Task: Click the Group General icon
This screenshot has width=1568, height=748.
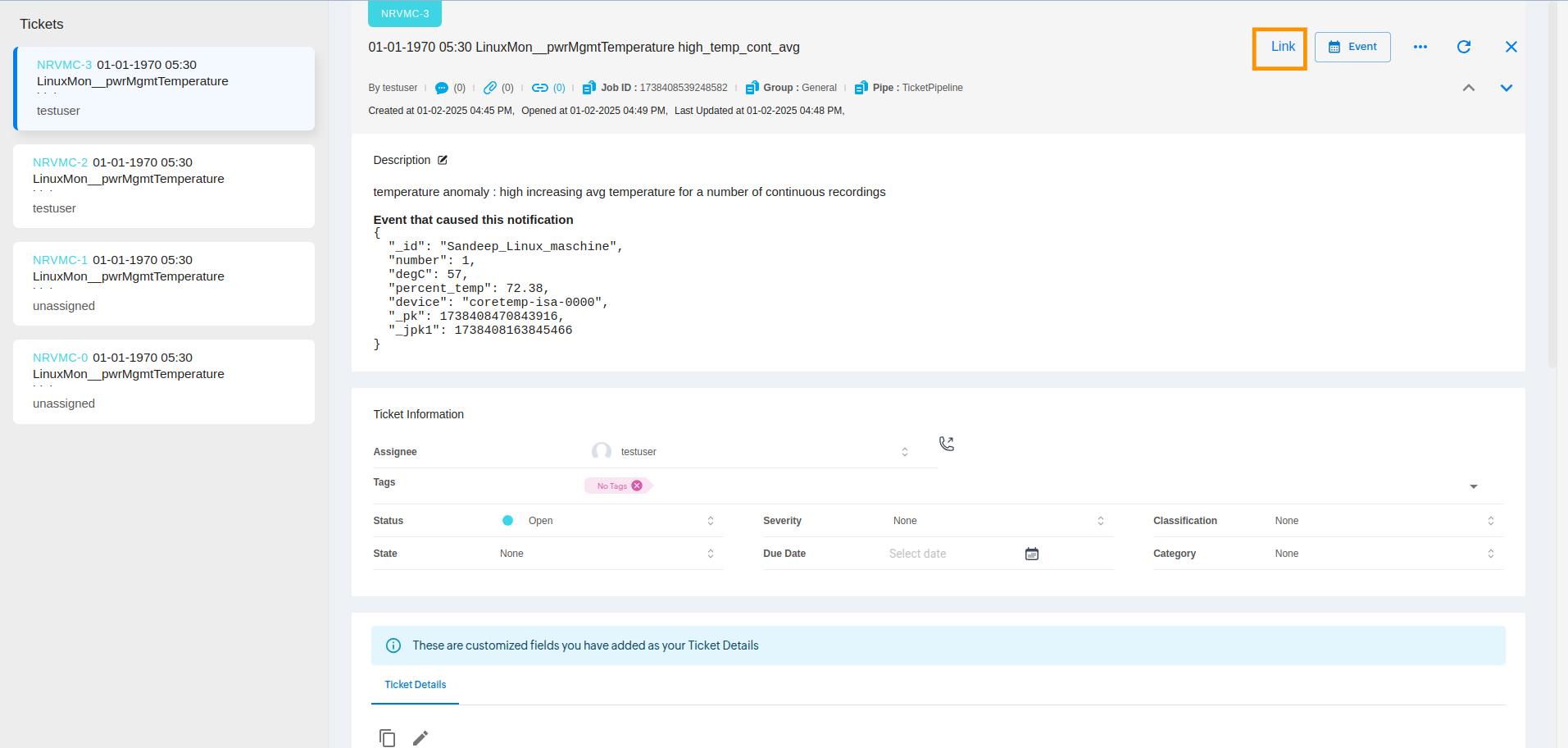Action: pyautogui.click(x=752, y=88)
